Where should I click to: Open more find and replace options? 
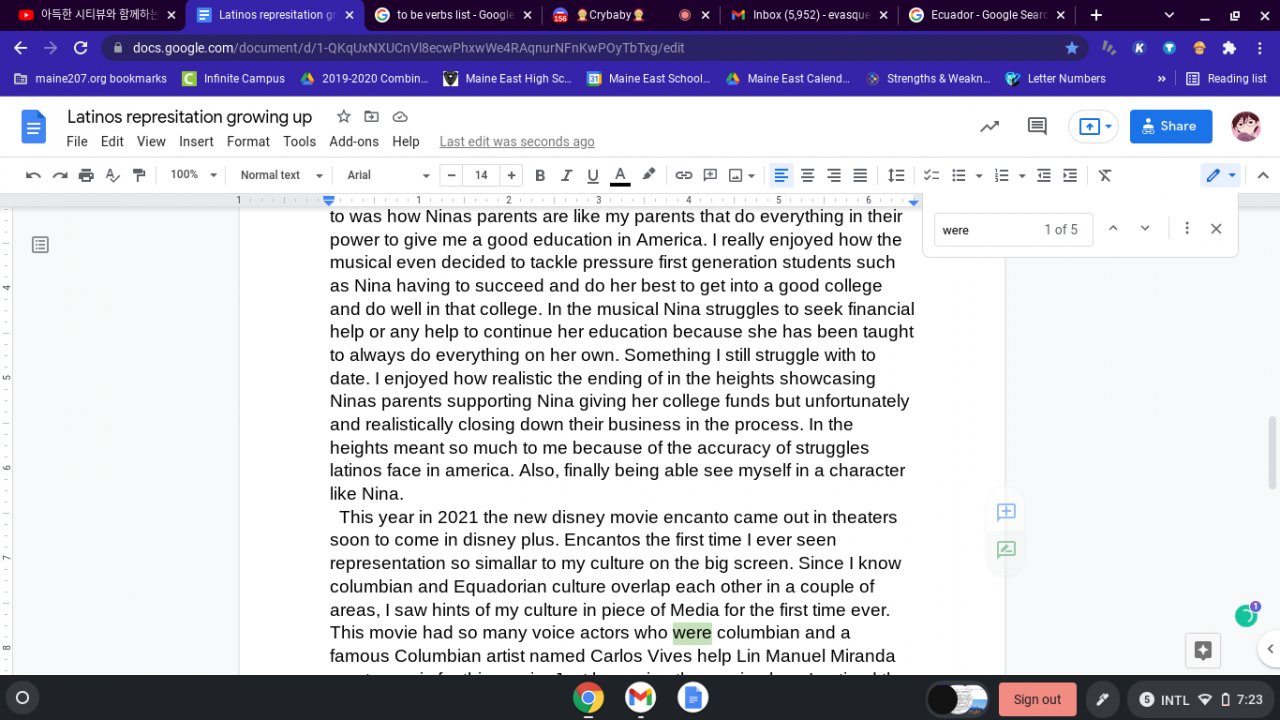point(1187,229)
